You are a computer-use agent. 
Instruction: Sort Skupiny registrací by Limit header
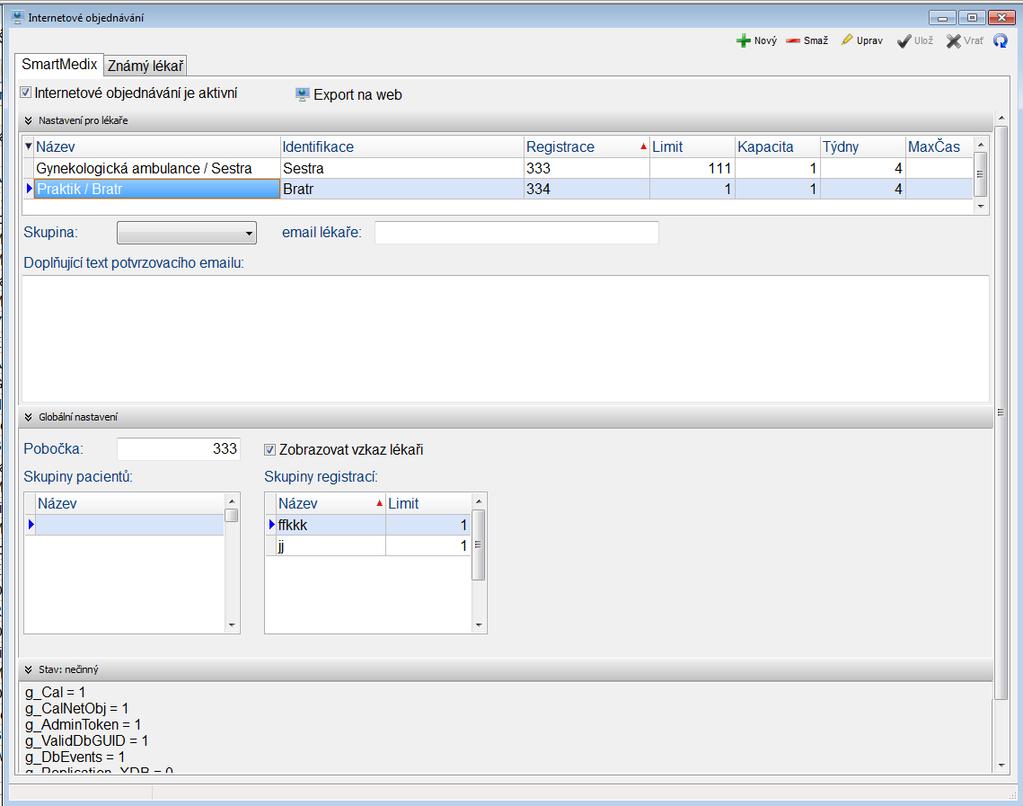(428, 504)
